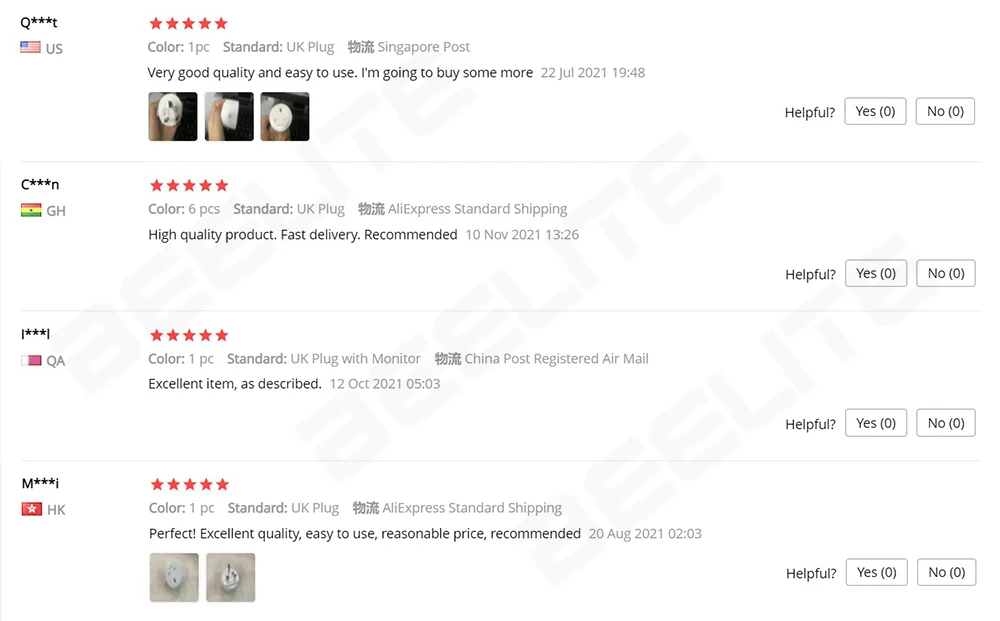This screenshot has height=621, width=1000.
Task: Open second photo in Q***t's review
Action: coord(229,117)
